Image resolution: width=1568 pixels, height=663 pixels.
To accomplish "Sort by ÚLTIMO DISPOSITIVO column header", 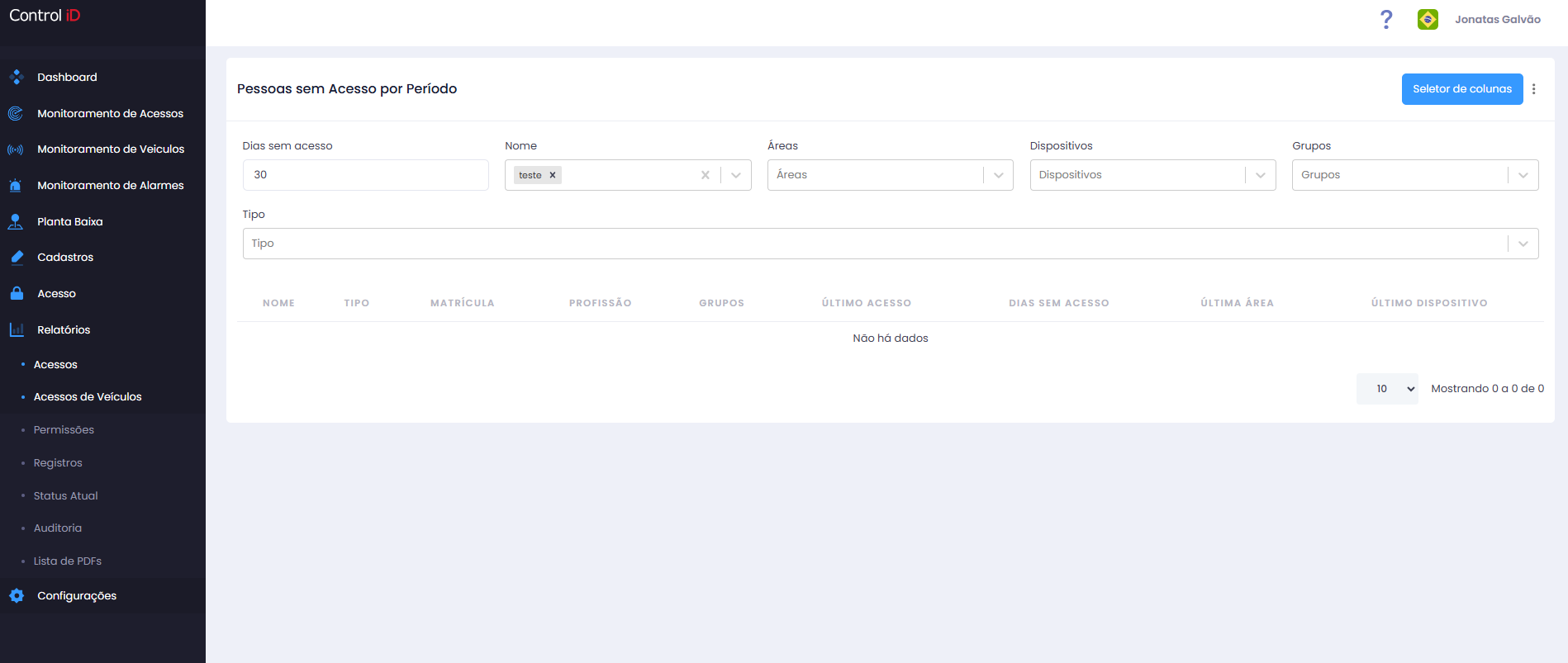I will [x=1429, y=303].
